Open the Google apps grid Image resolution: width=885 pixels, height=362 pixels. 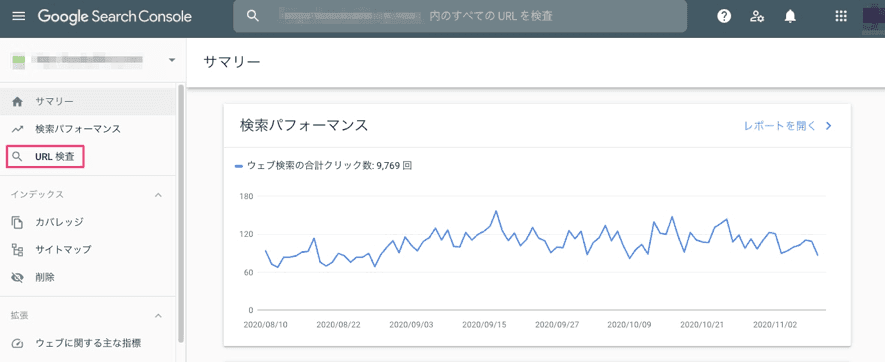click(x=841, y=16)
